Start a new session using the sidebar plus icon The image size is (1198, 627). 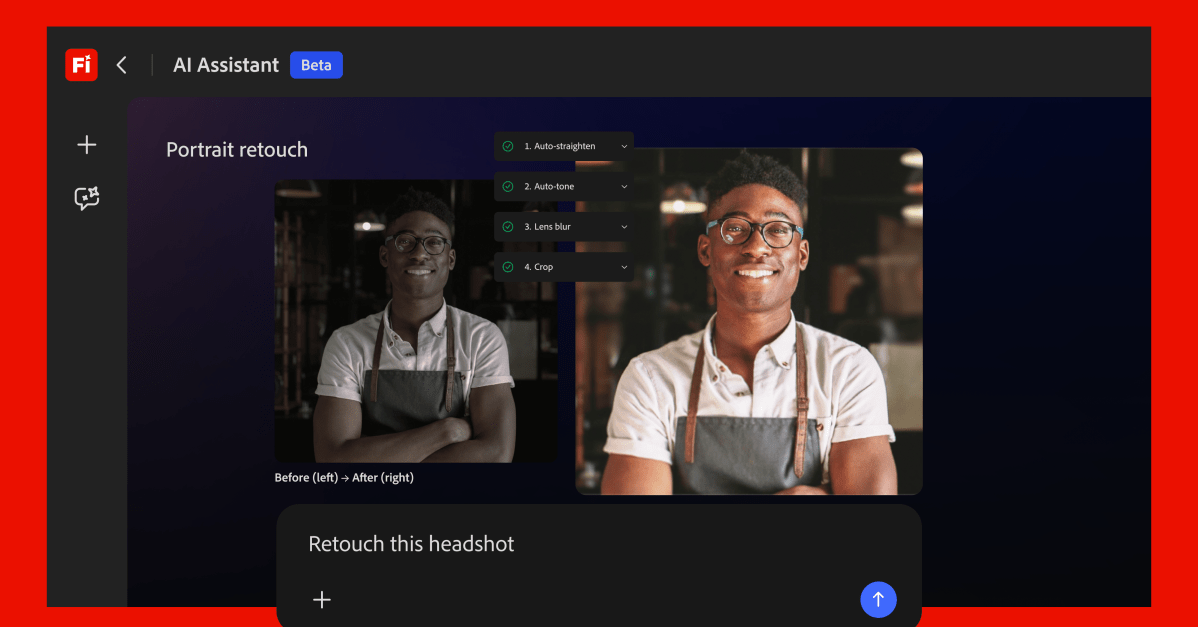click(x=87, y=144)
